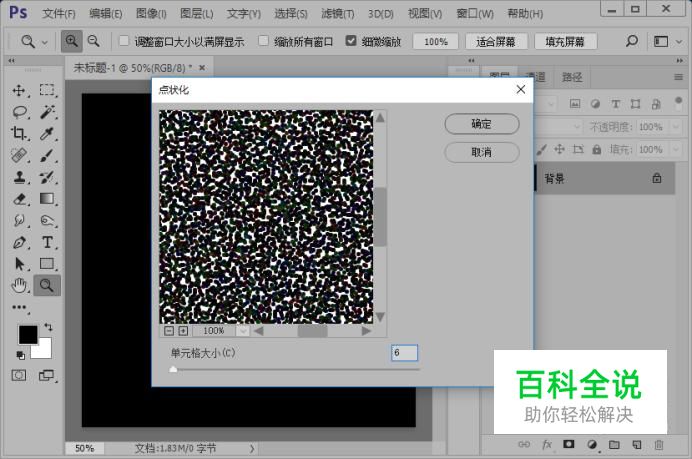Select the Healing Brush tool

pyautogui.click(x=19, y=155)
